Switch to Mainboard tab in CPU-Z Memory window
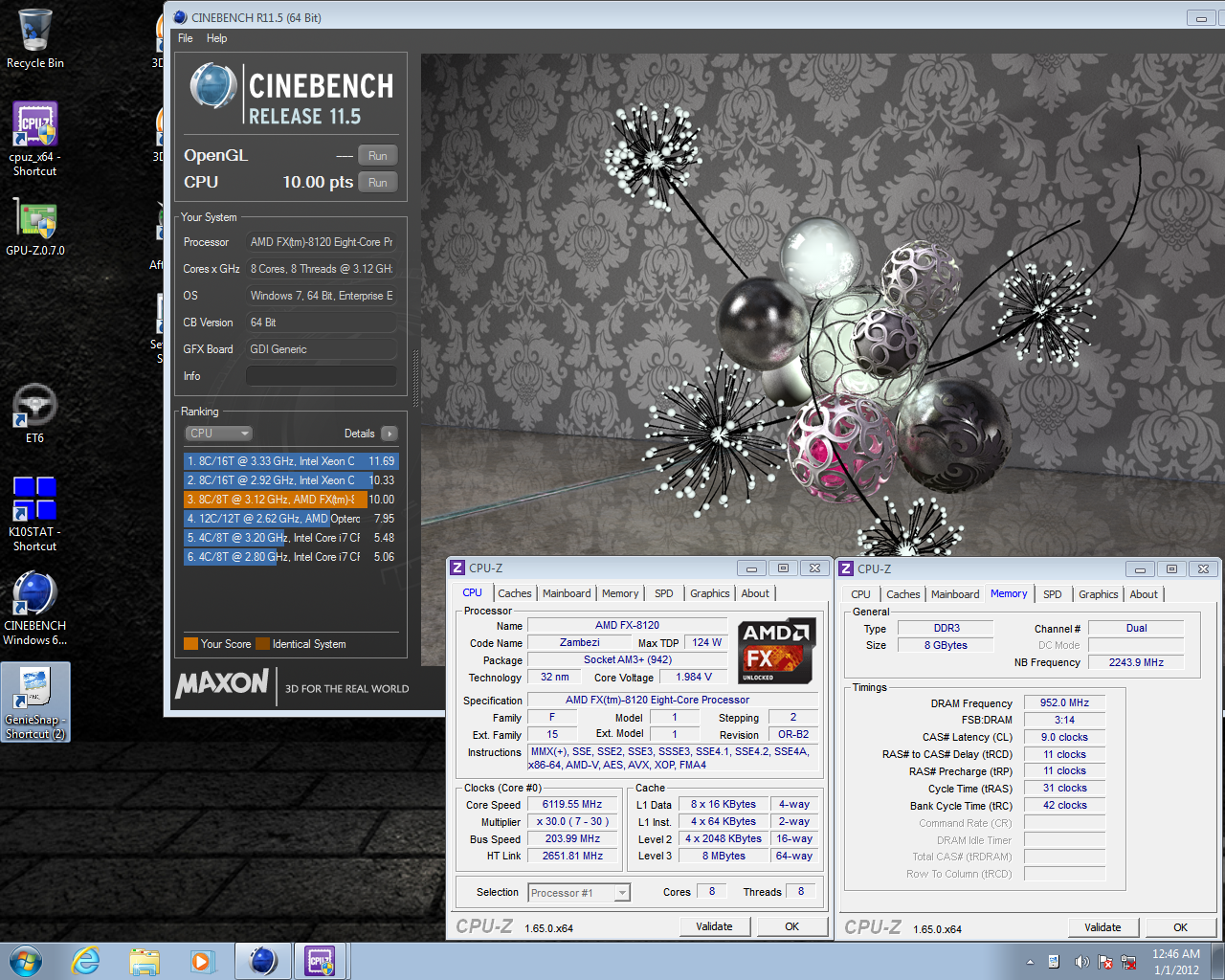Image resolution: width=1225 pixels, height=980 pixels. pos(955,594)
